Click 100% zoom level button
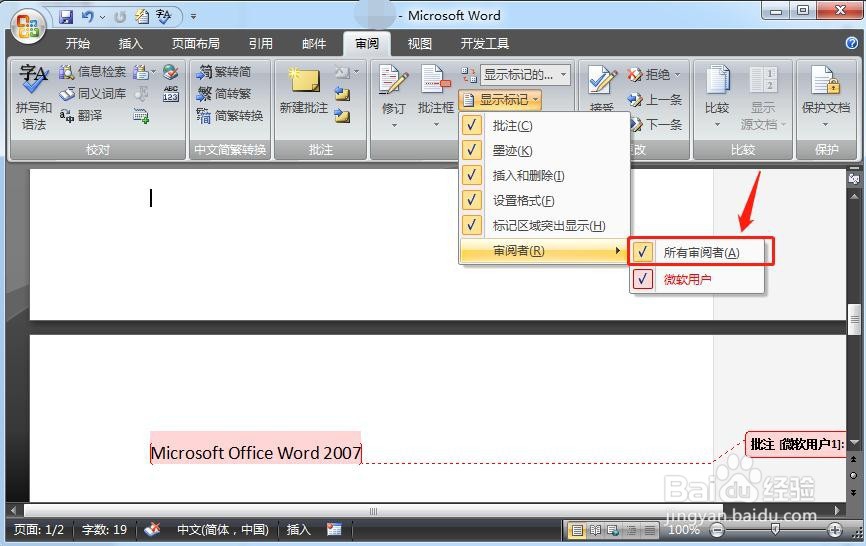The width and height of the screenshot is (866, 546). (684, 530)
